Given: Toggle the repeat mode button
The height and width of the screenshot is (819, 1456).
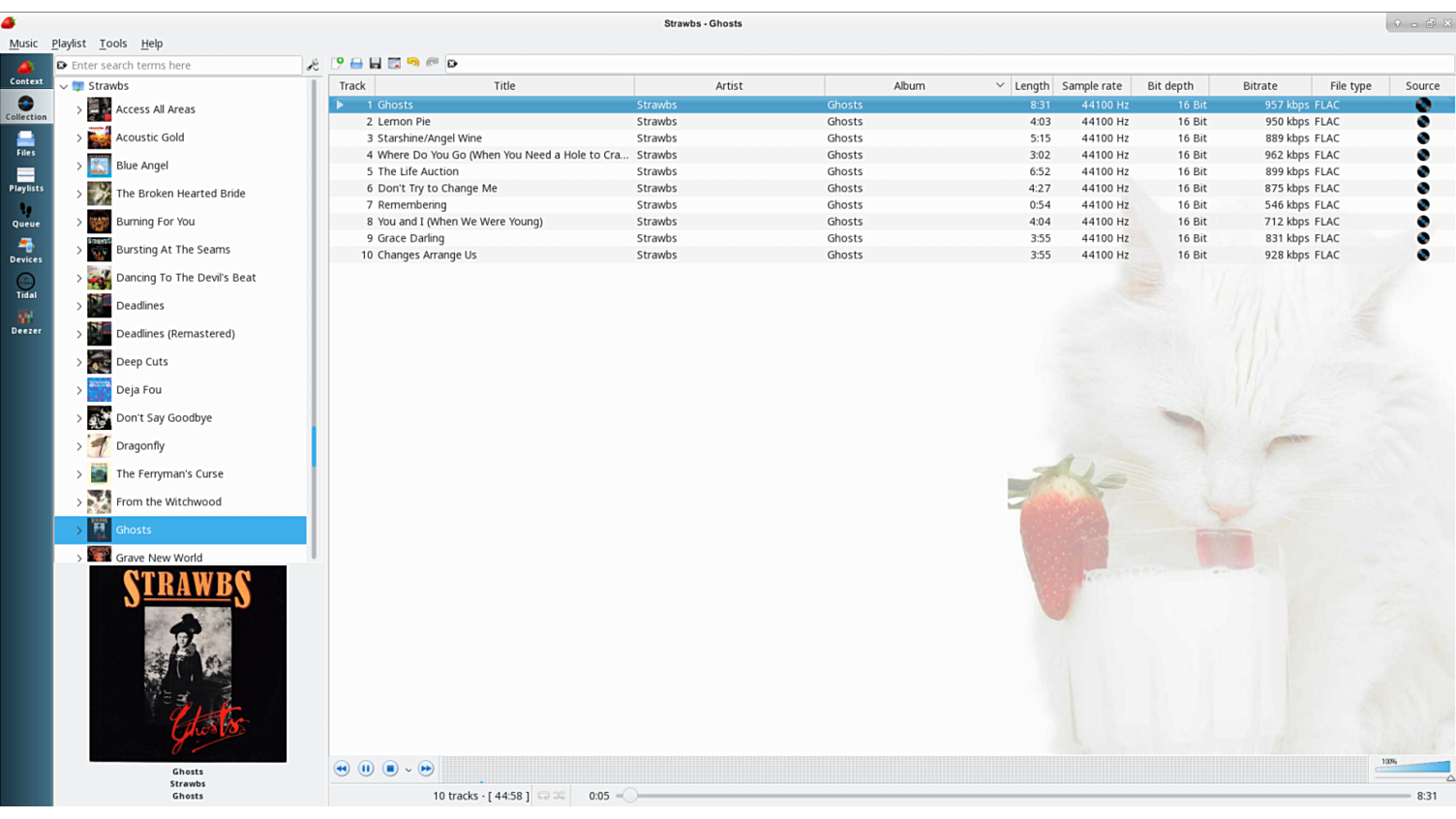Looking at the screenshot, I should 543,796.
